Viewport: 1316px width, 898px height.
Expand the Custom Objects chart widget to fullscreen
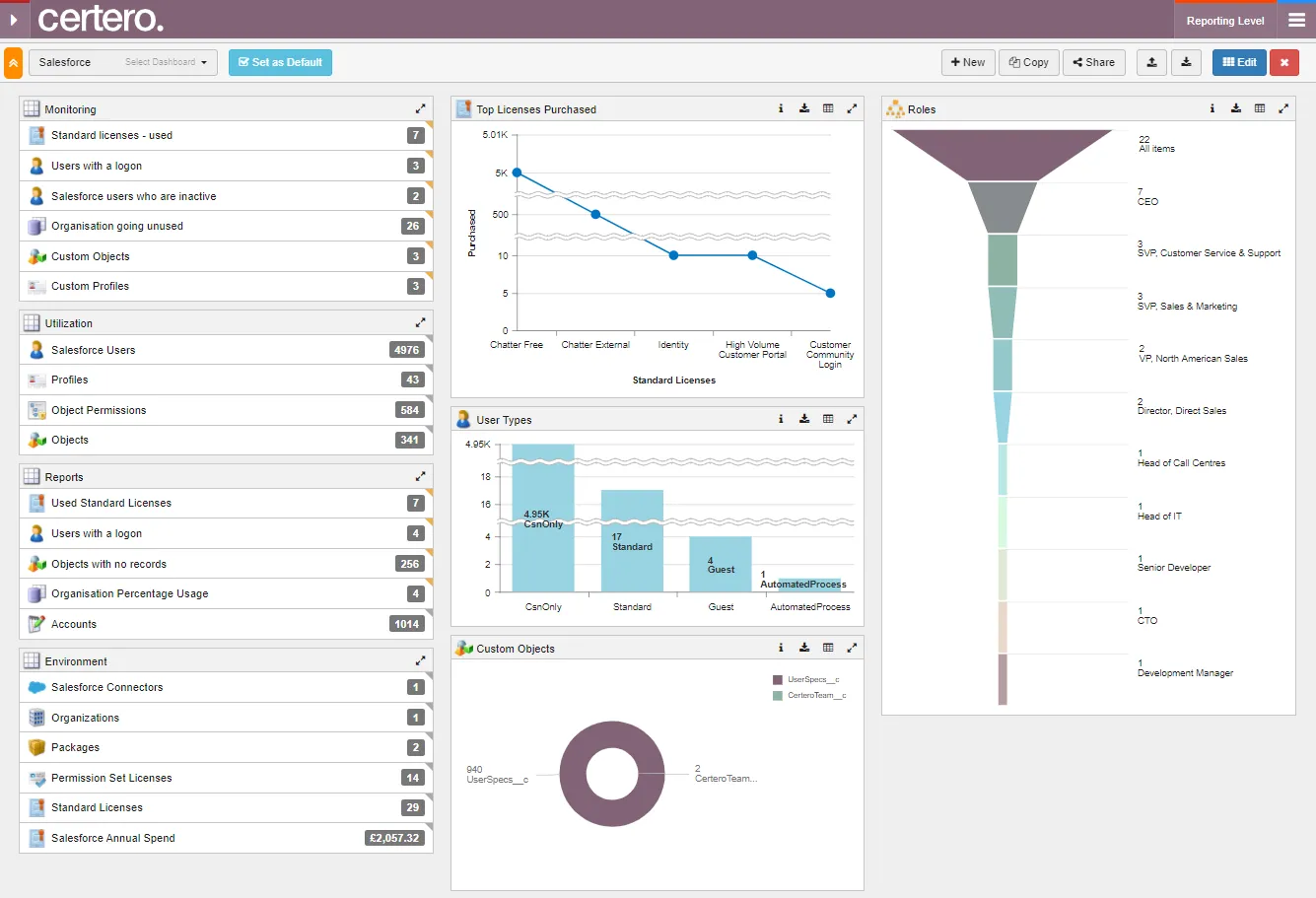point(852,648)
